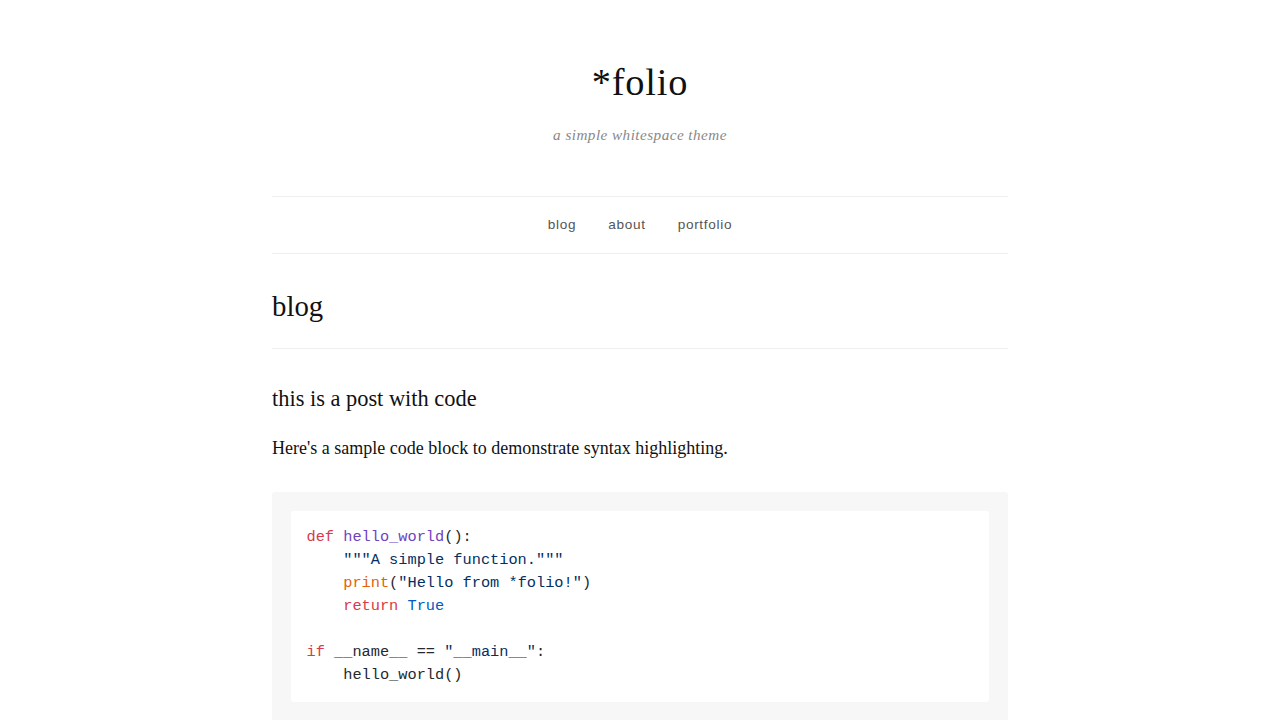Click the blue 'True' value
The image size is (1280, 720).
(425, 606)
